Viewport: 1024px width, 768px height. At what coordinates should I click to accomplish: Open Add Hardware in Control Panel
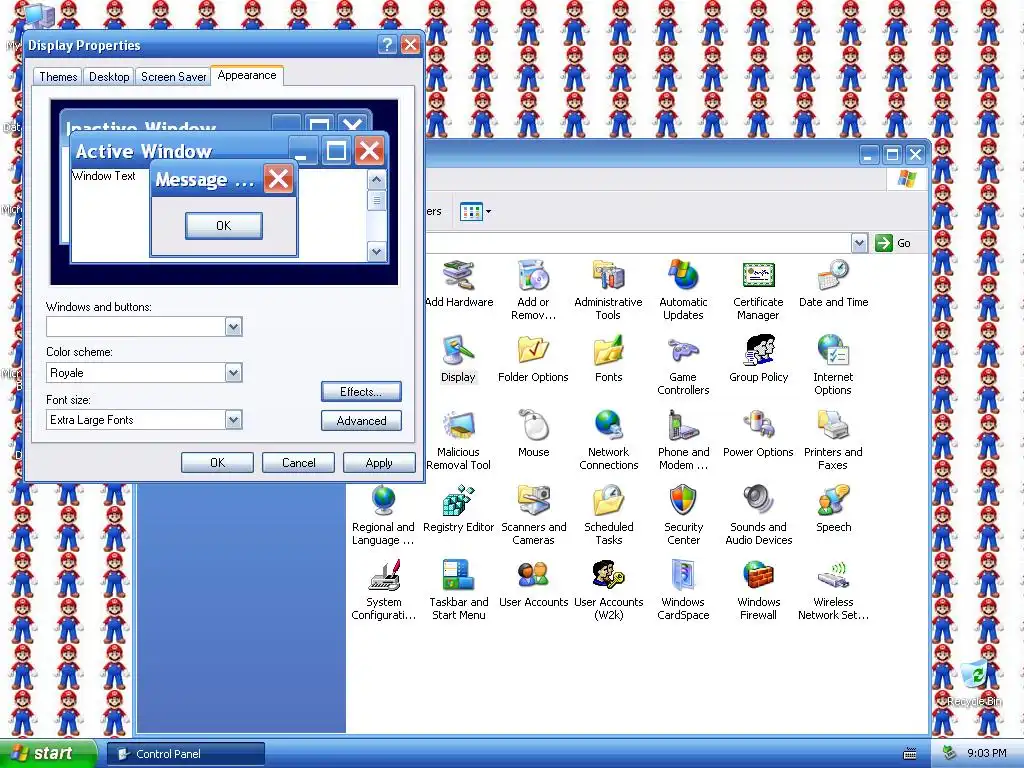pyautogui.click(x=458, y=284)
